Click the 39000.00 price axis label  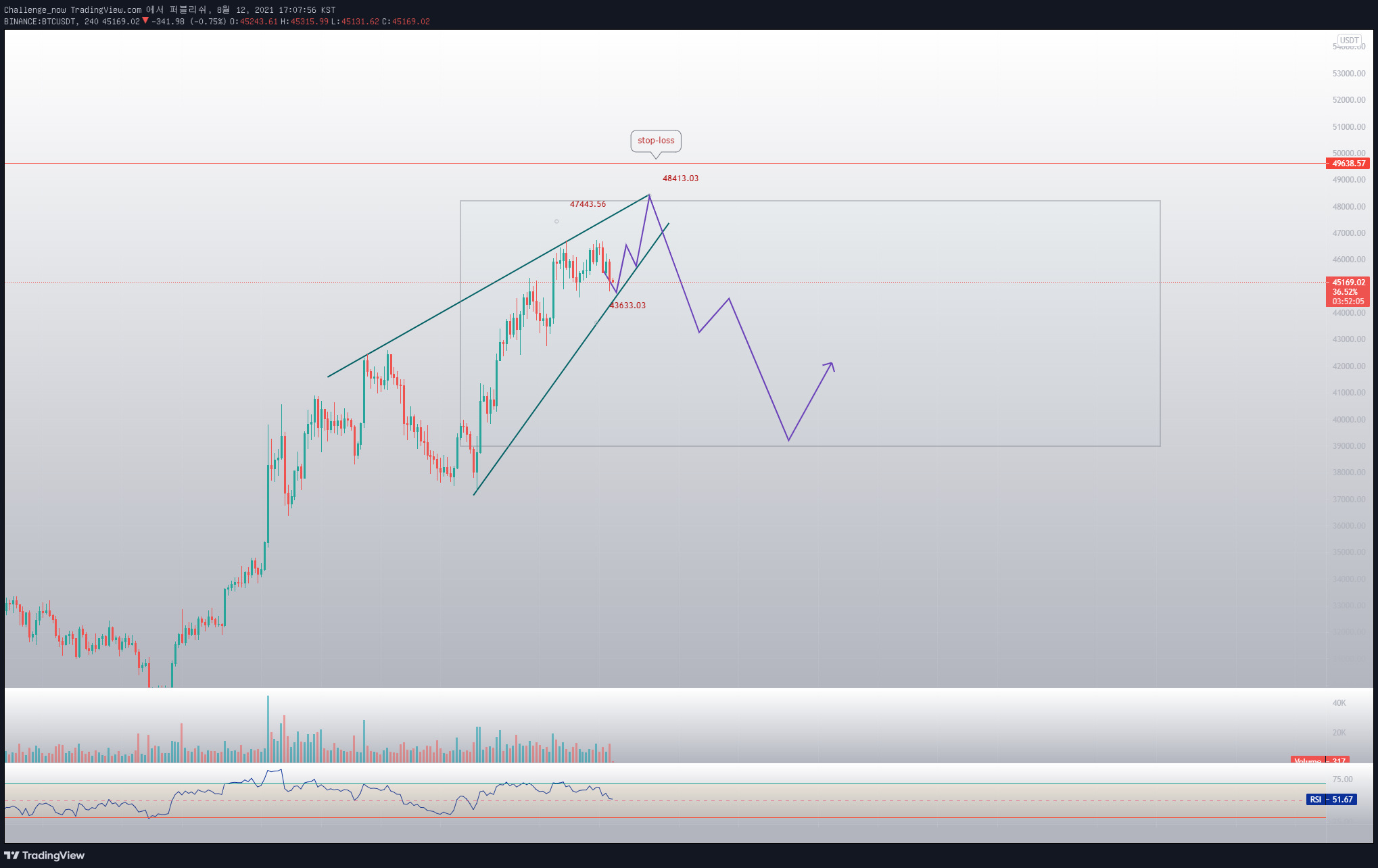click(x=1349, y=446)
